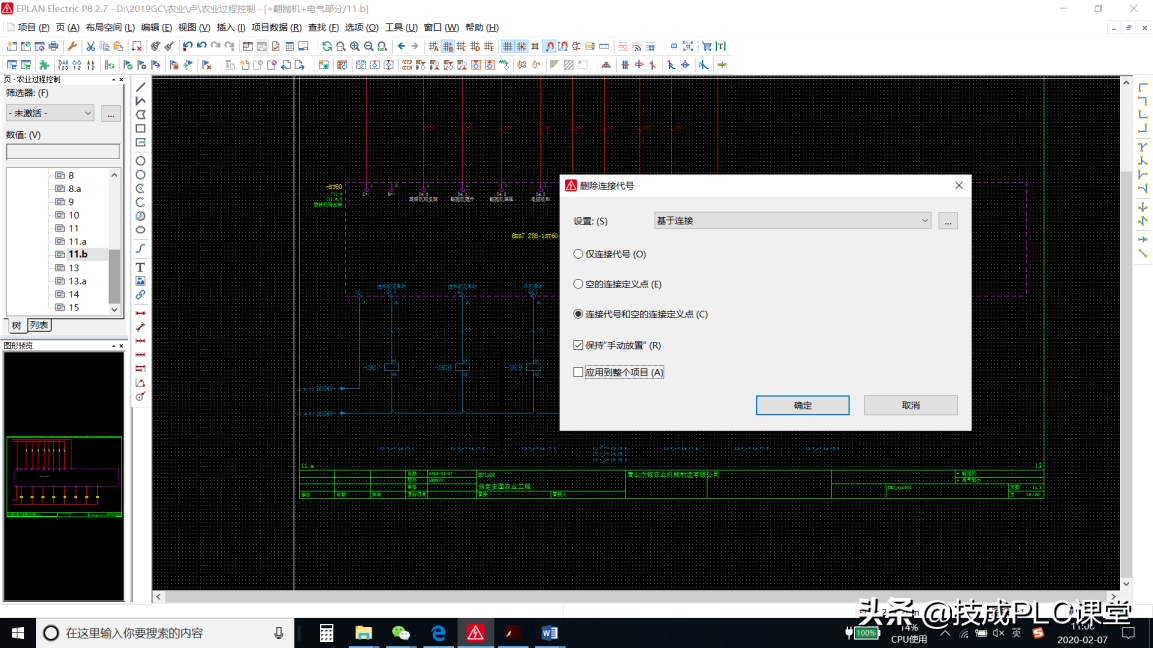Confirm the dialog with 确定
The height and width of the screenshot is (648, 1153).
click(802, 405)
